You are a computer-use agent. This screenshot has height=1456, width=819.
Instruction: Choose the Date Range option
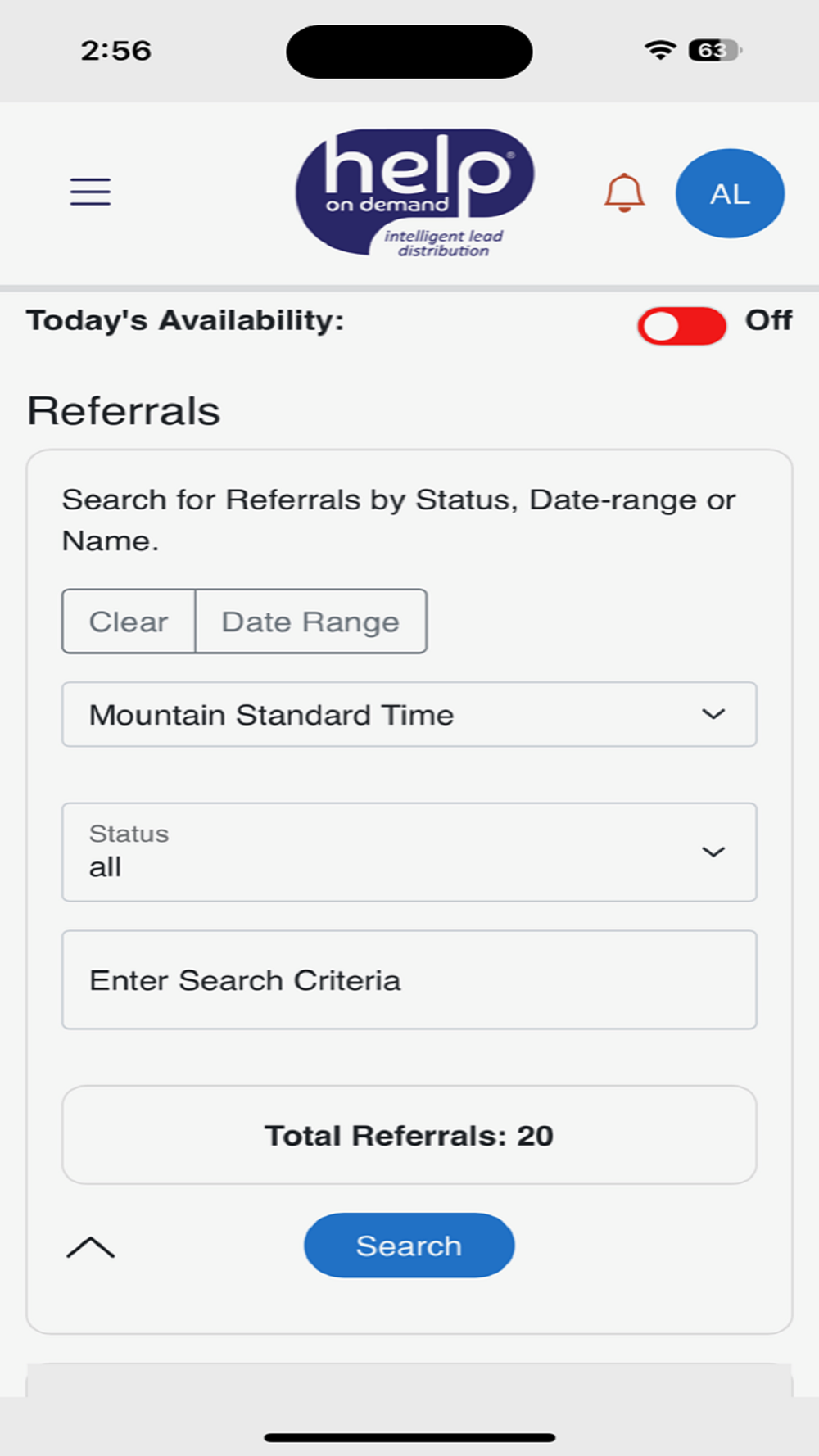coord(310,622)
